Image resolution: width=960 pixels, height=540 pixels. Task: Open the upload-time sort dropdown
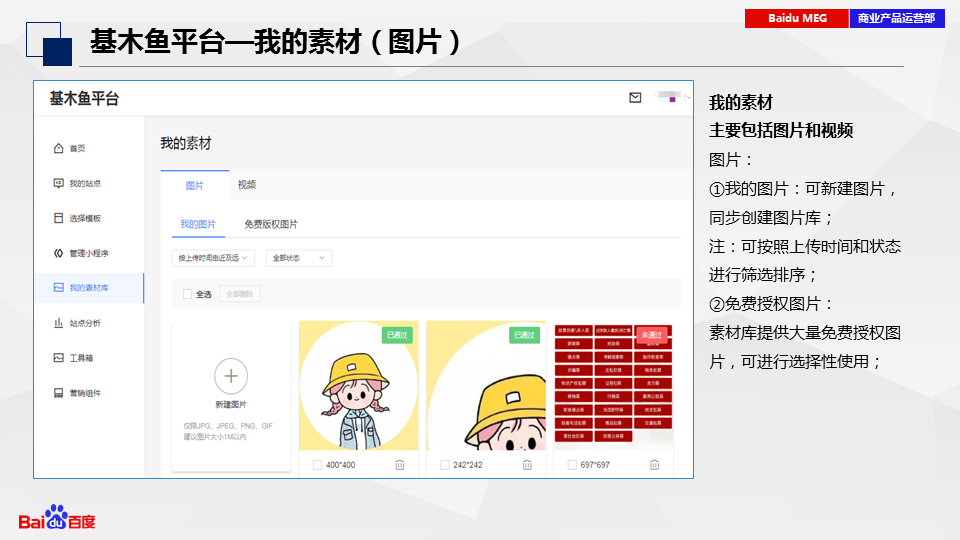point(213,258)
